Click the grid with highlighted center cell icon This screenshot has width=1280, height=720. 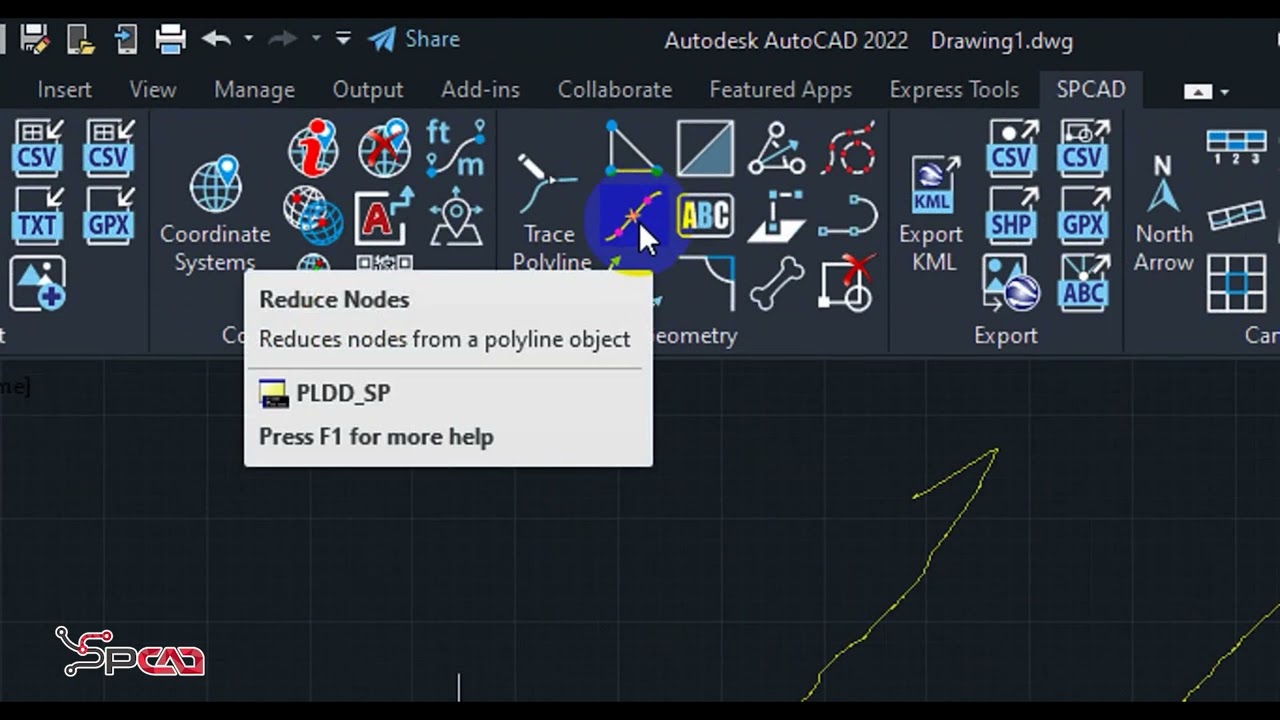coord(1237,283)
